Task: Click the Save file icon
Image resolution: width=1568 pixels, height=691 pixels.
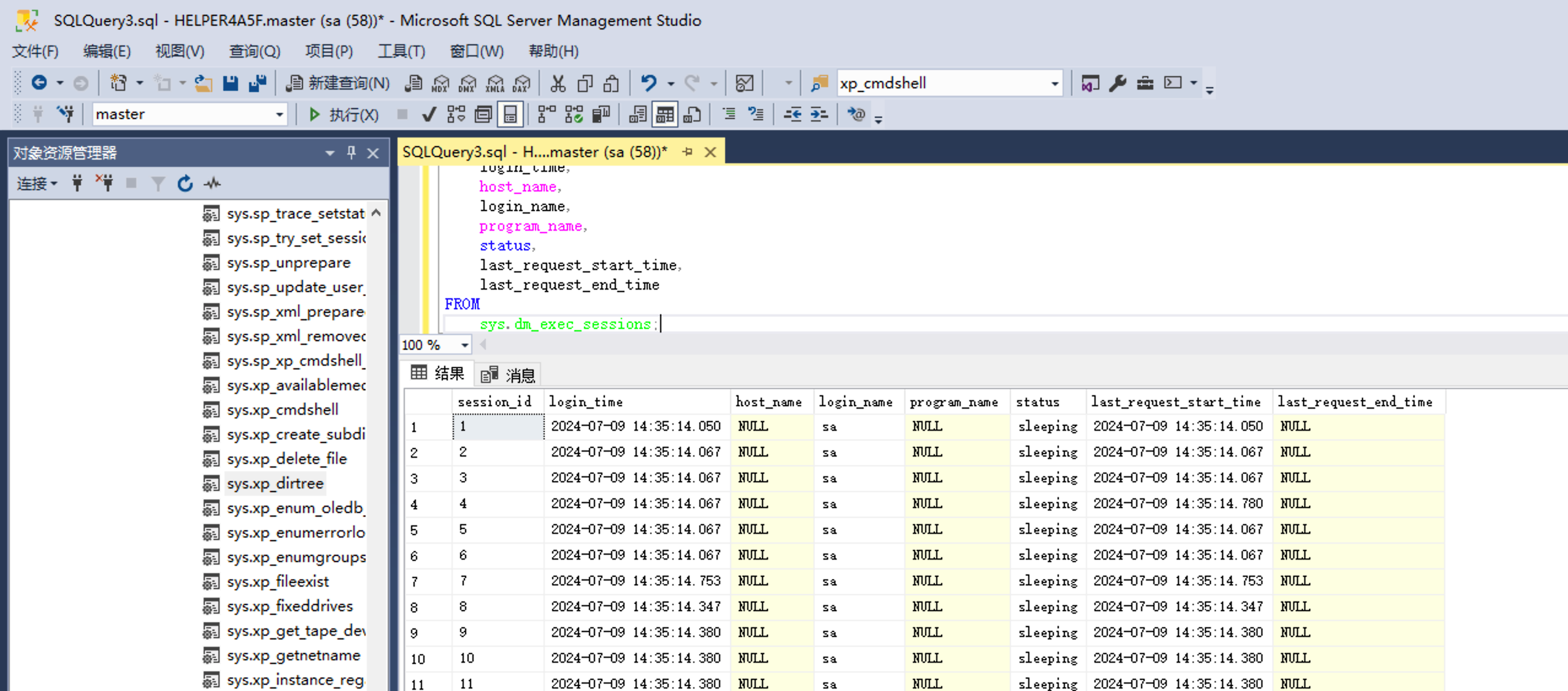Action: [x=231, y=83]
